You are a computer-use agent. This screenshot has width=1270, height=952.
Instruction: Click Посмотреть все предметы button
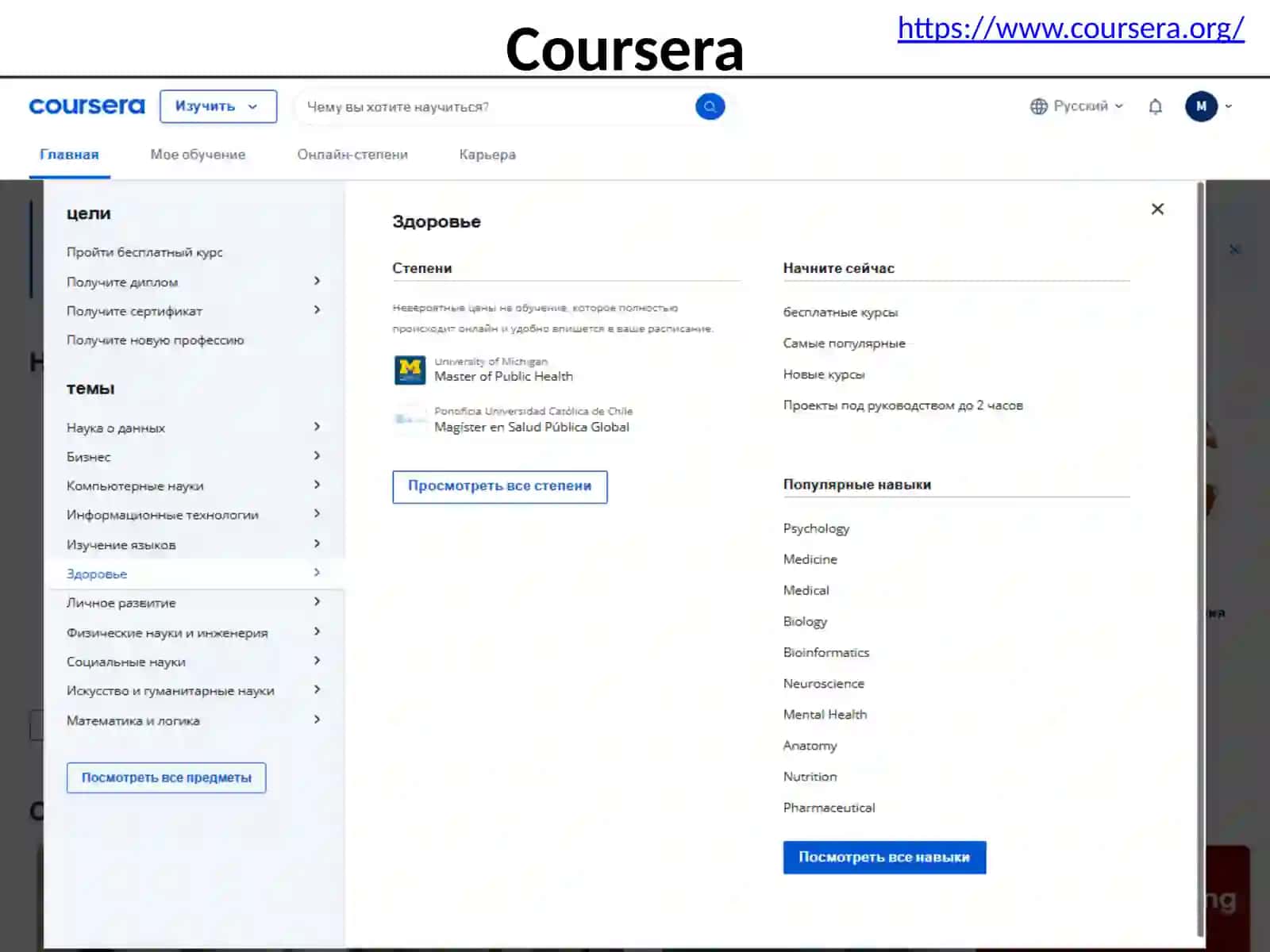[x=166, y=777]
